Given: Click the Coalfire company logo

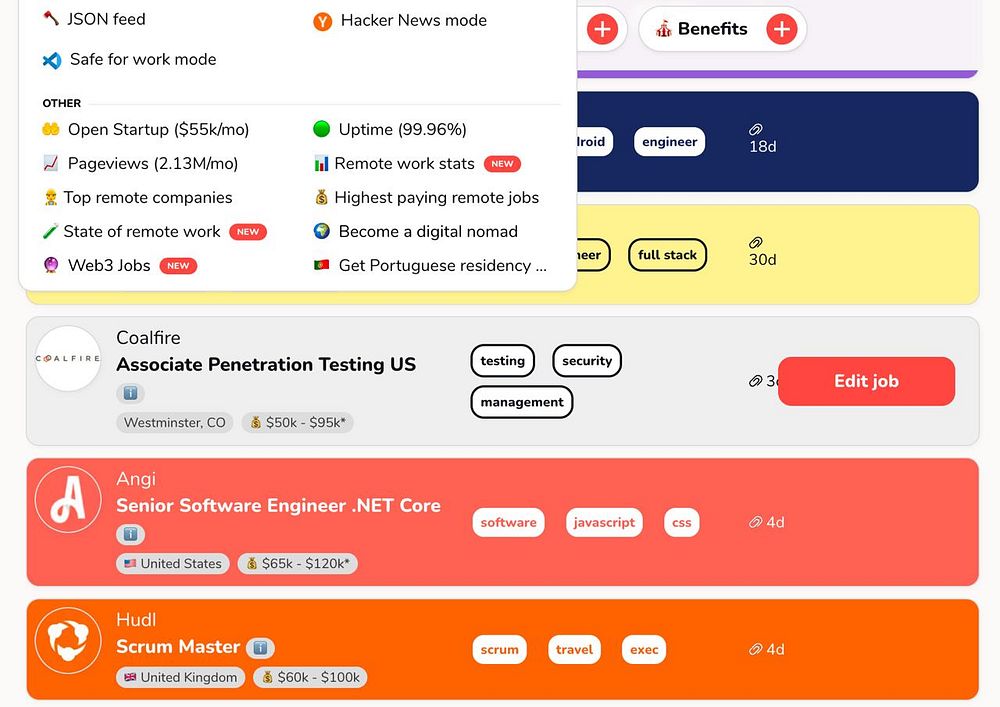Looking at the screenshot, I should (68, 358).
